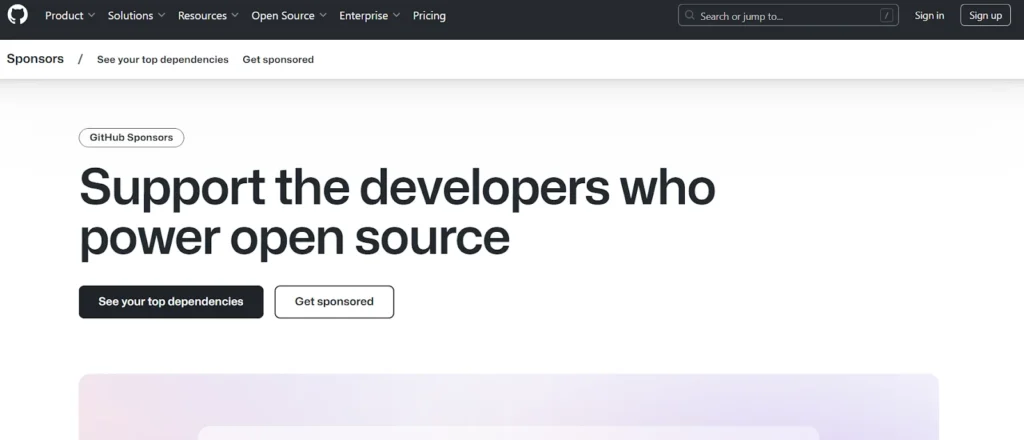Click the gradient hero image panel
This screenshot has width=1024, height=440.
(x=508, y=405)
